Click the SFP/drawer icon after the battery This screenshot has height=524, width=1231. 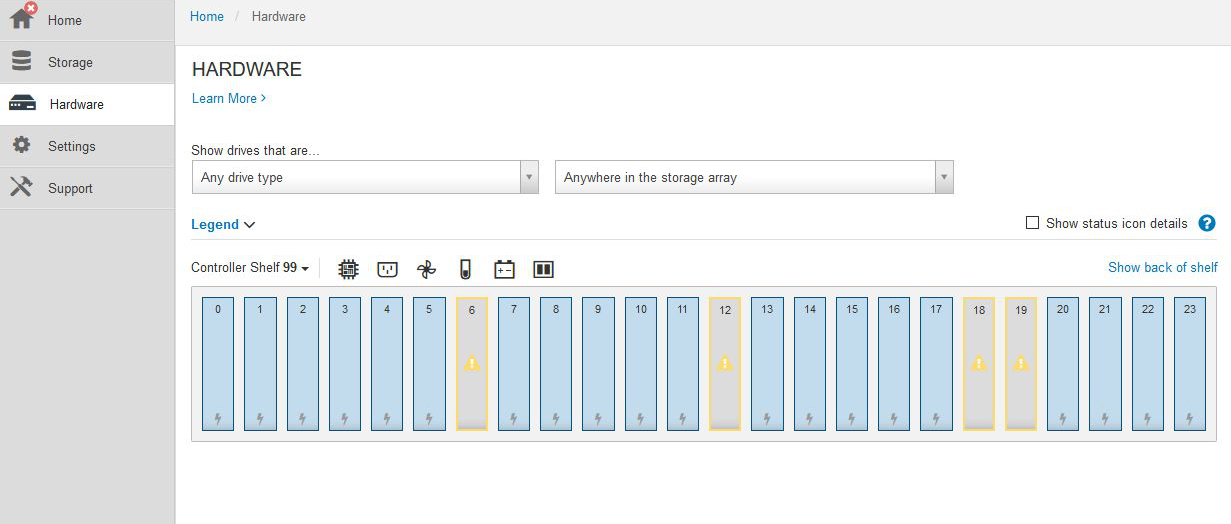(x=543, y=269)
